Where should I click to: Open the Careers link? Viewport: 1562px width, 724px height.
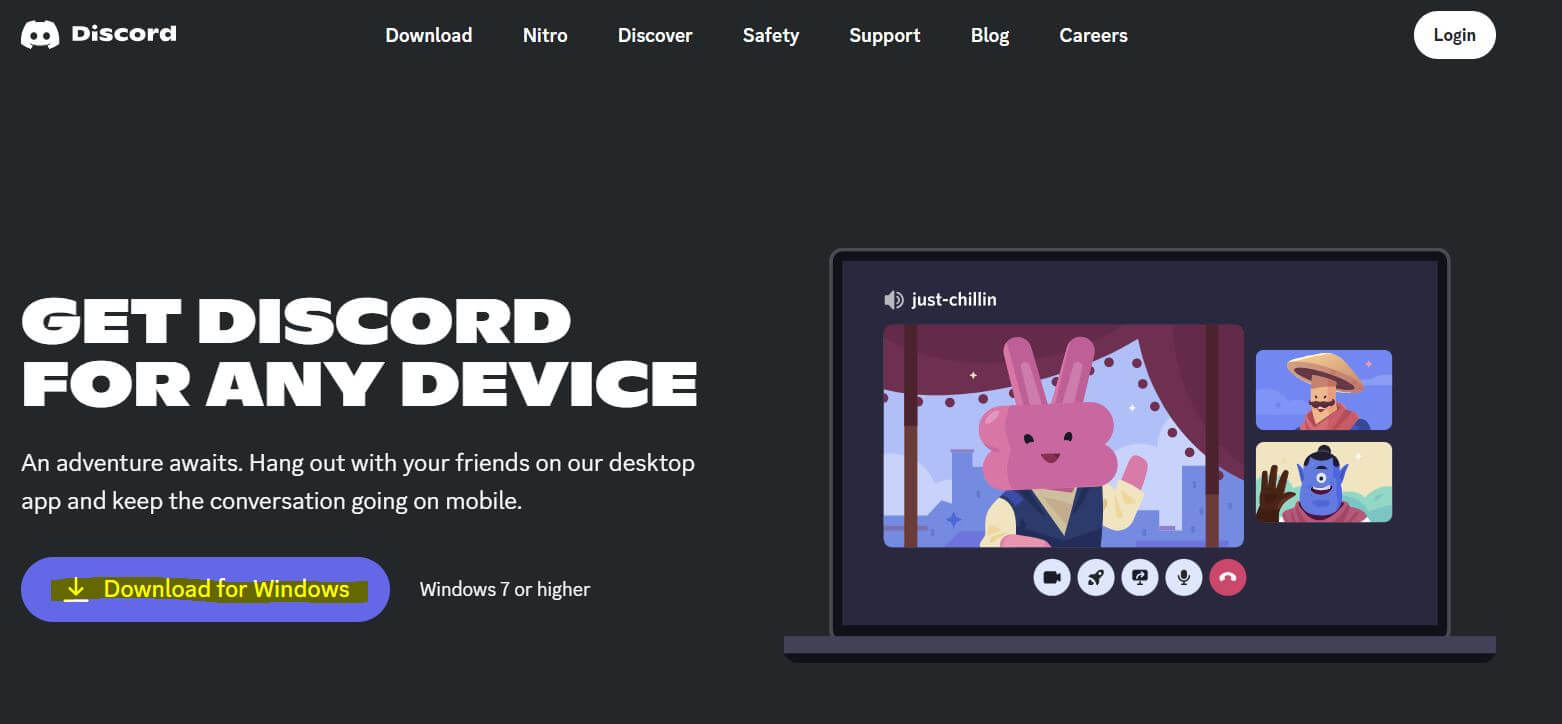click(x=1093, y=35)
